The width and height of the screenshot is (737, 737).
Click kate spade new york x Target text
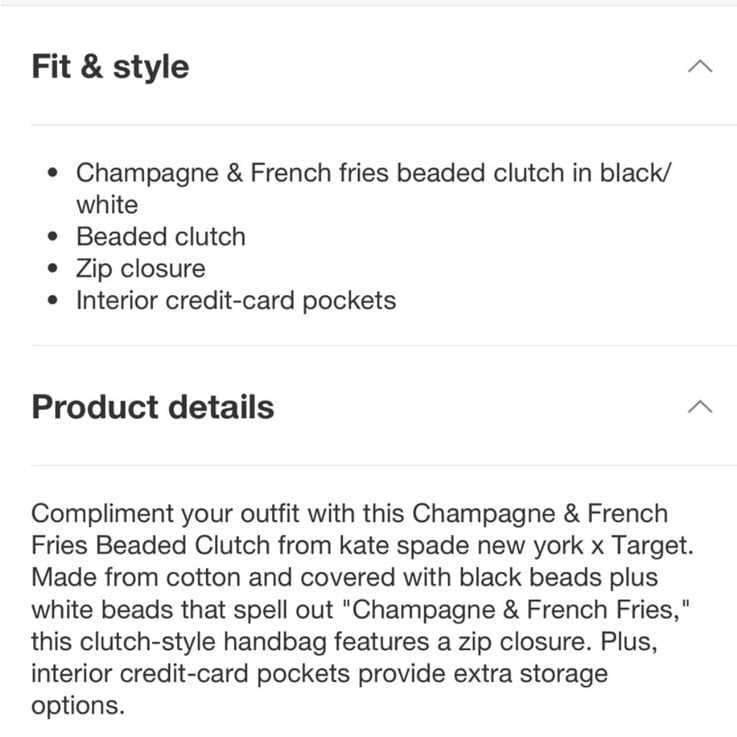click(516, 546)
